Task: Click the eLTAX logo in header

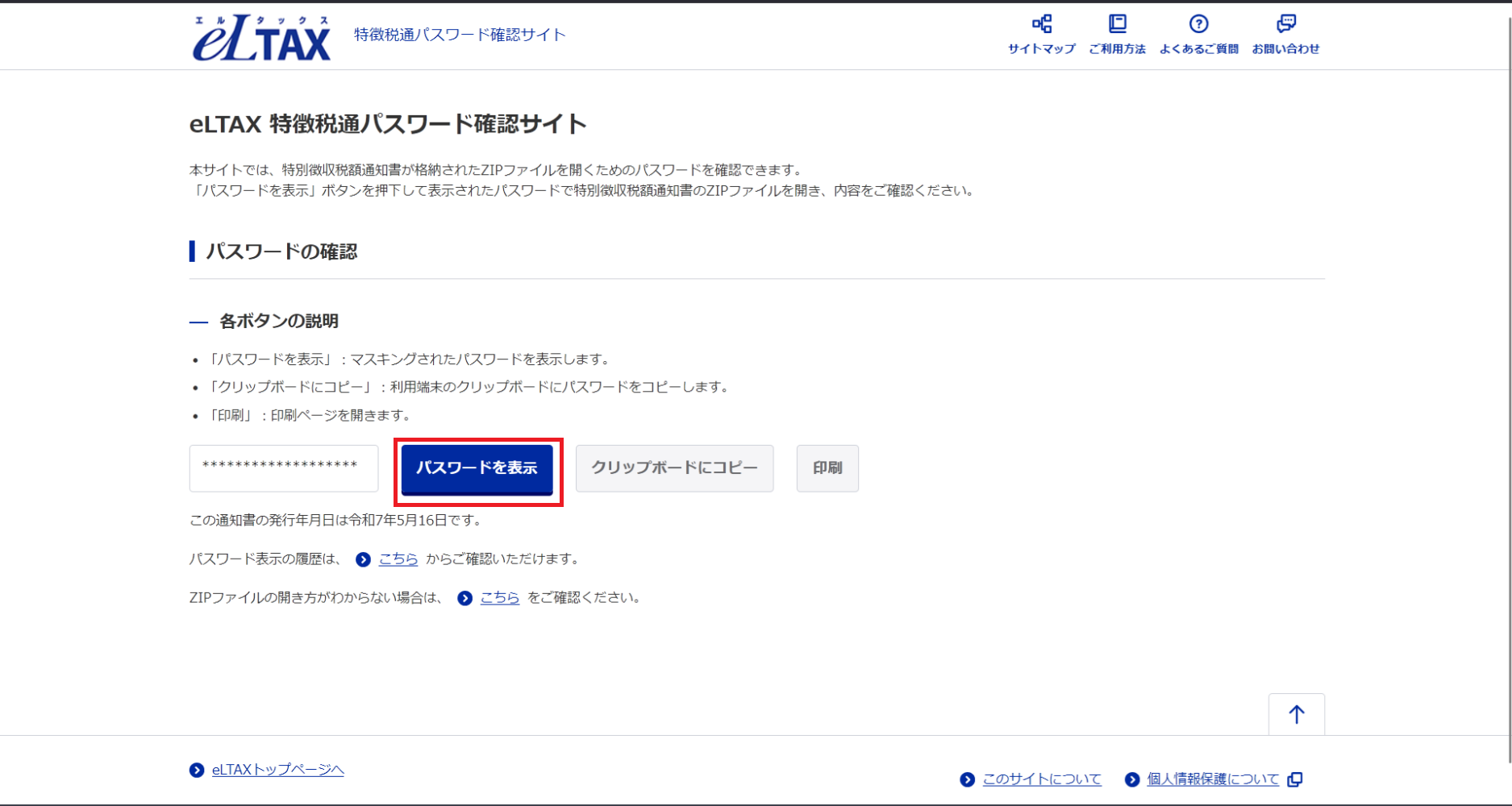Action: pyautogui.click(x=261, y=38)
